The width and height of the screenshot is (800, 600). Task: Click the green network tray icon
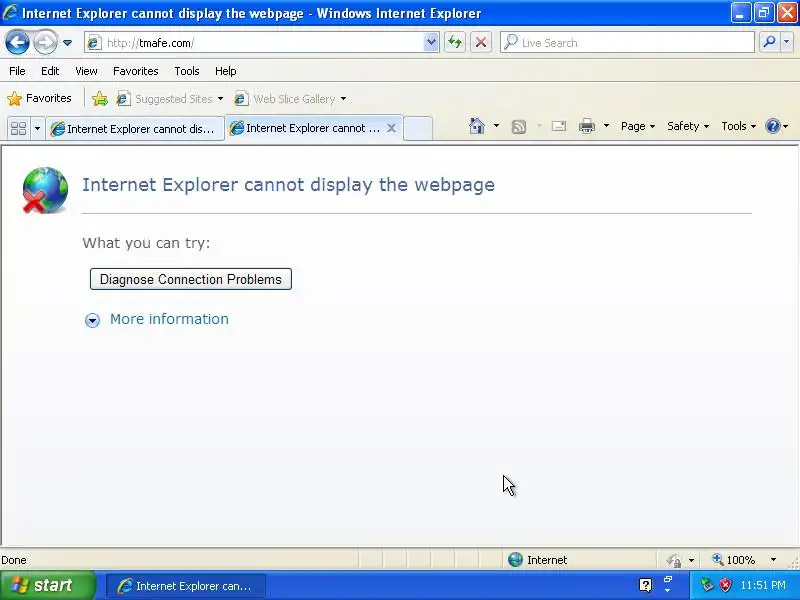(x=706, y=585)
